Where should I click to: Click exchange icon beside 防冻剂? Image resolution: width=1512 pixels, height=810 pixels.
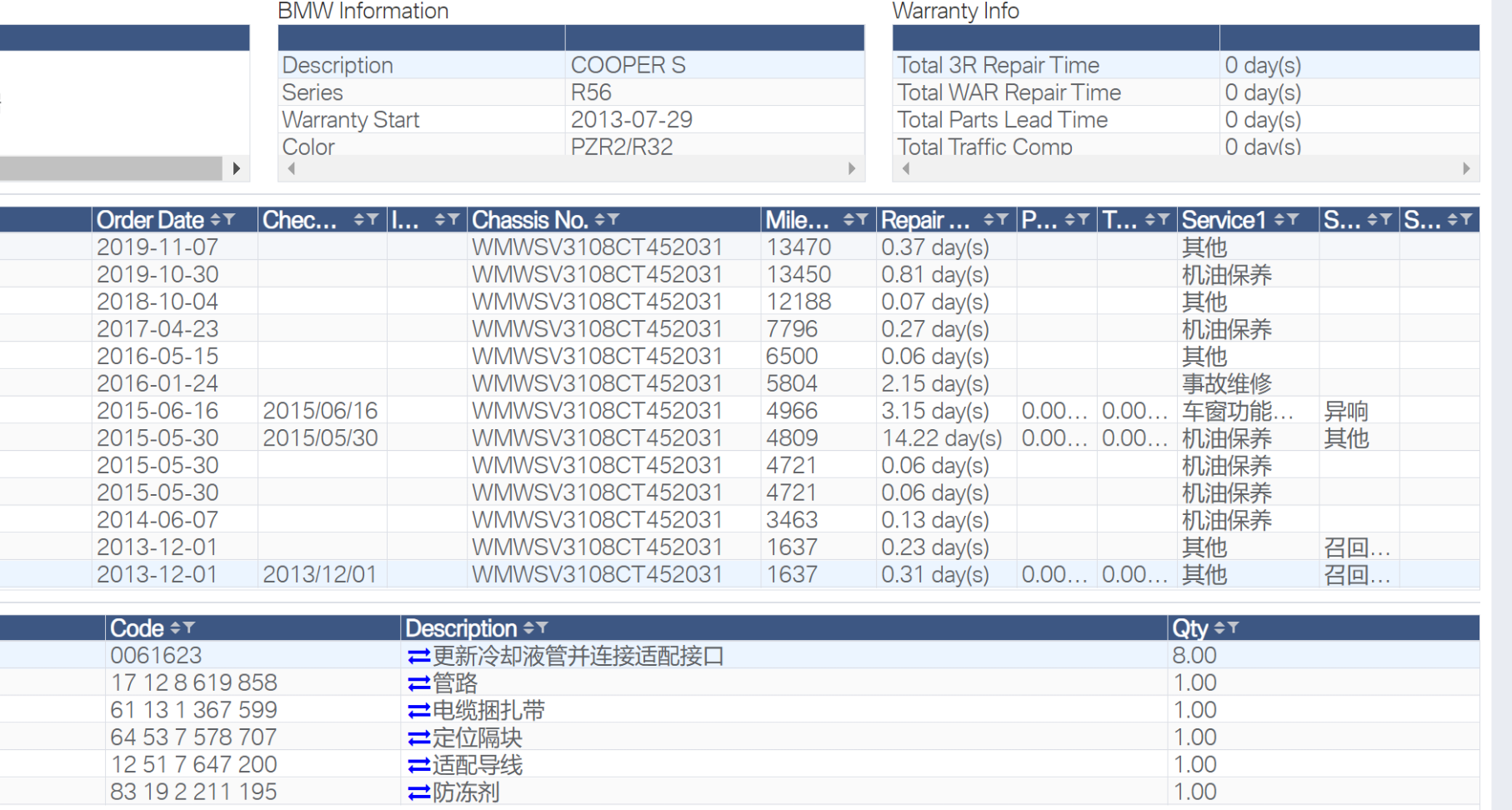[418, 792]
